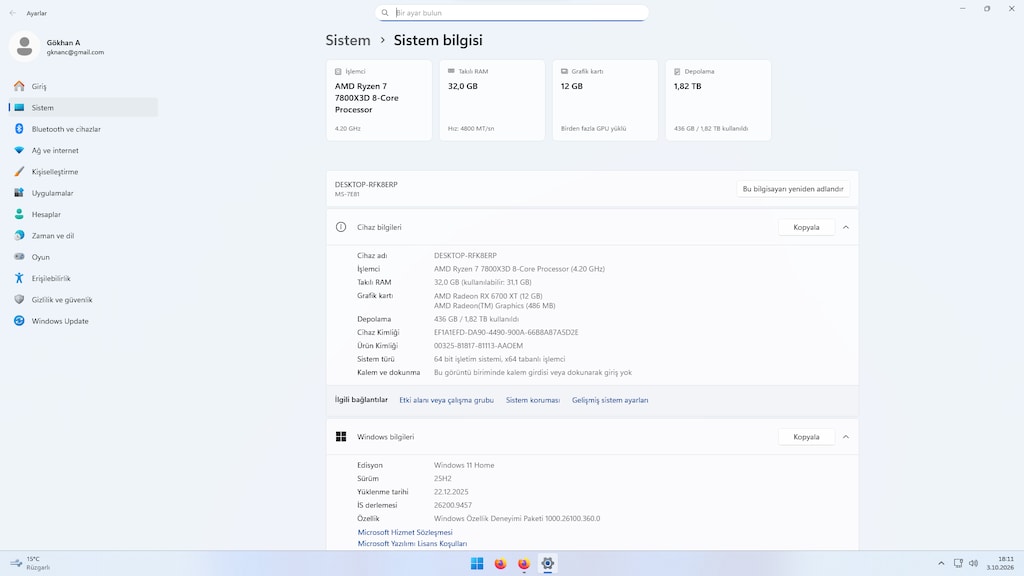
Task: Click the Giriş home icon in sidebar
Action: [19, 86]
